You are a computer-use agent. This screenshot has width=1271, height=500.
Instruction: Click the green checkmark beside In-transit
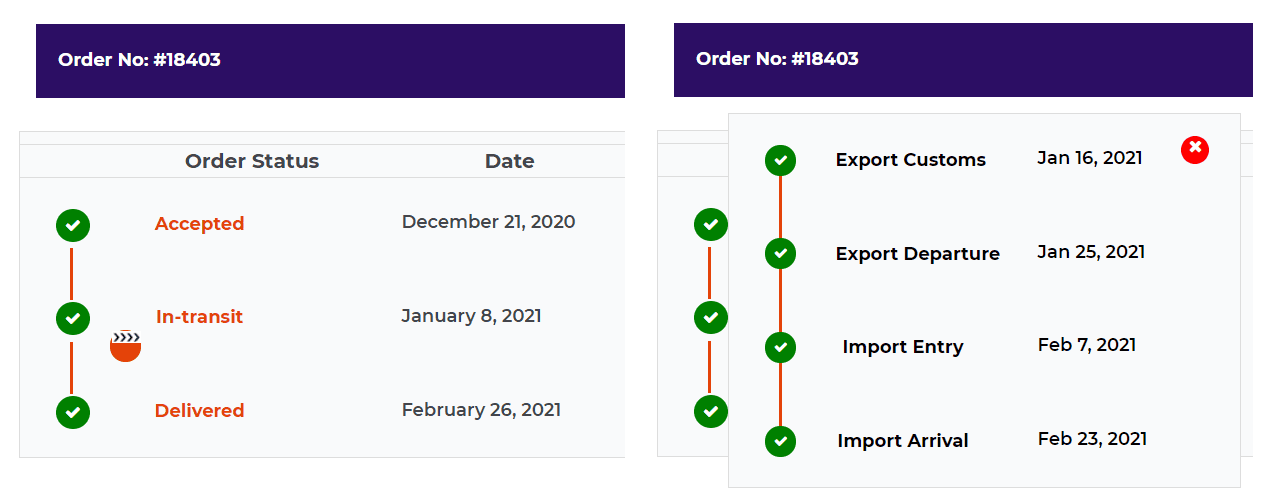pos(73,318)
